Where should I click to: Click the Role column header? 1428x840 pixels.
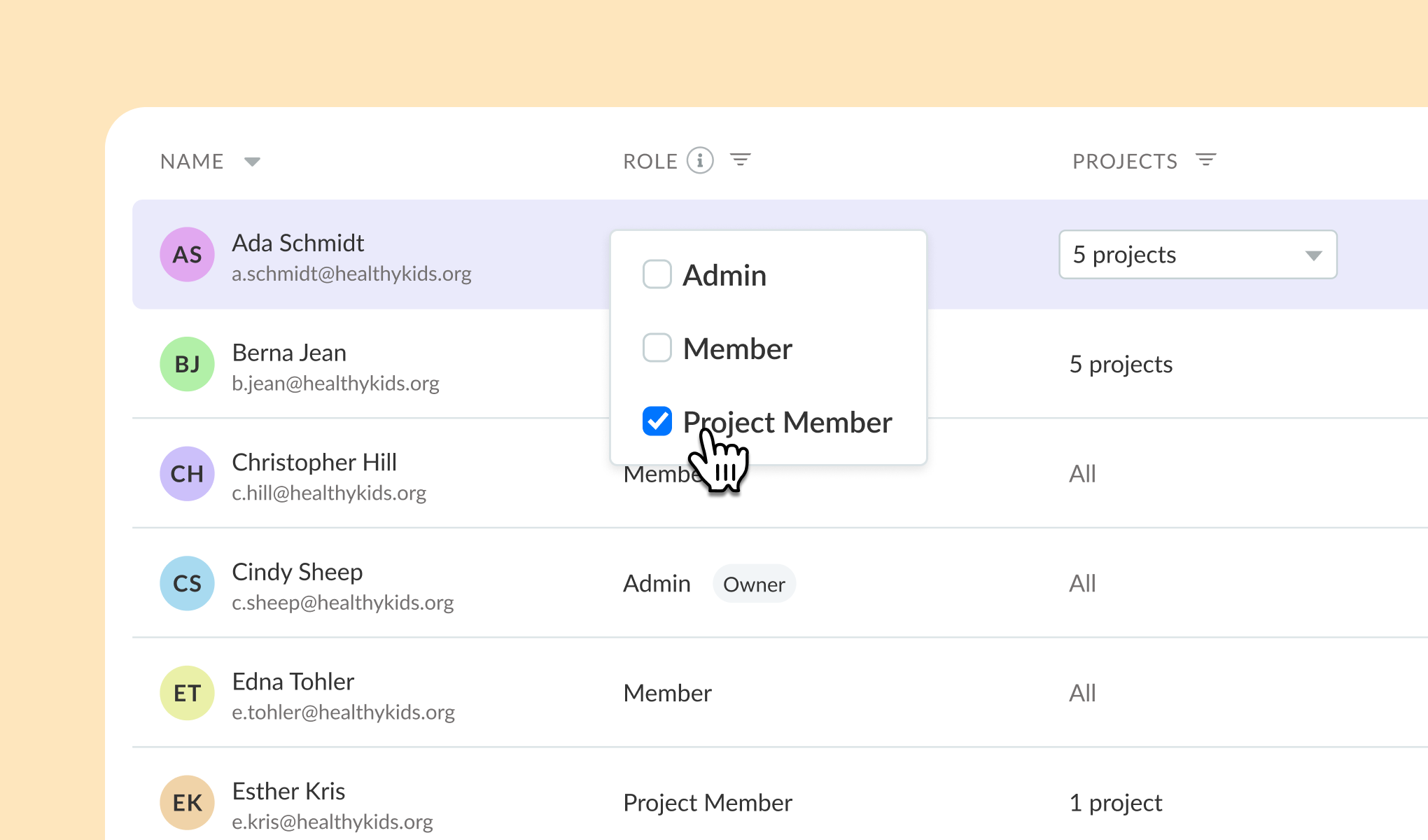[x=650, y=162]
